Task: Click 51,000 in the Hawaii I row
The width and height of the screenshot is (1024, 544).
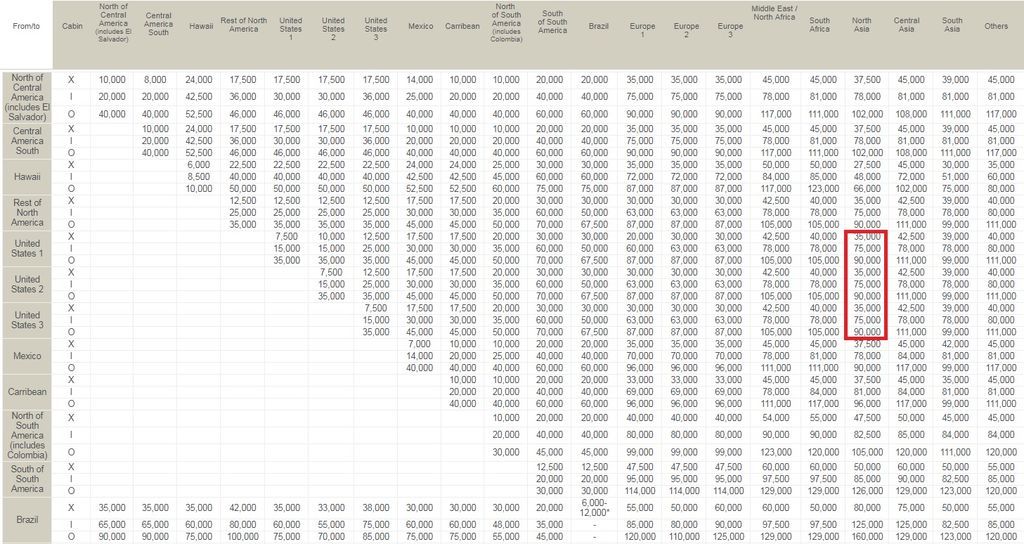Action: pyautogui.click(x=955, y=176)
